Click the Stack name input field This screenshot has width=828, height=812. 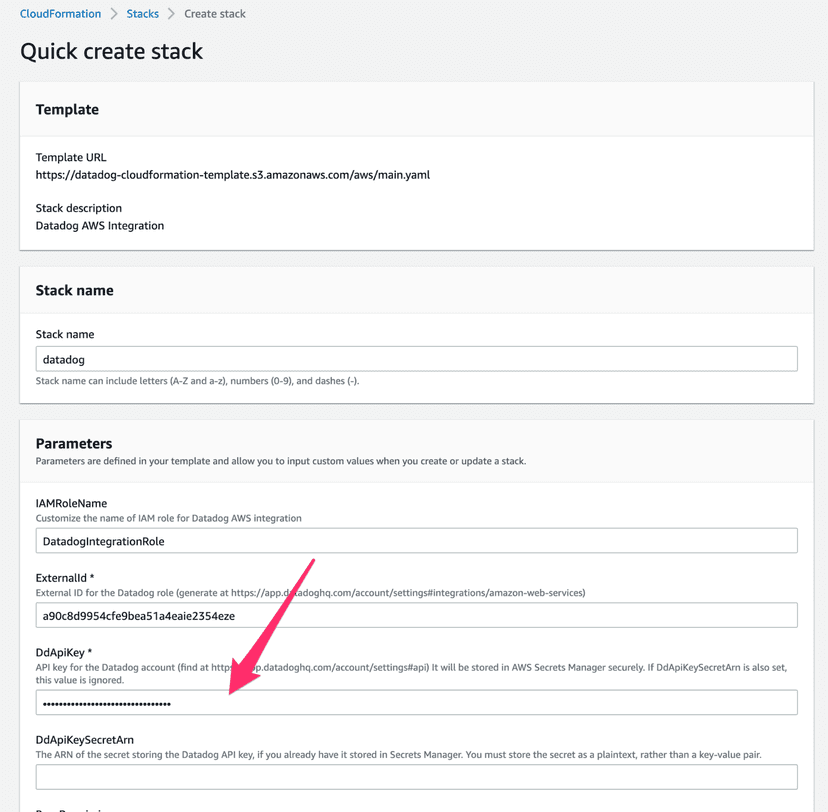point(416,358)
